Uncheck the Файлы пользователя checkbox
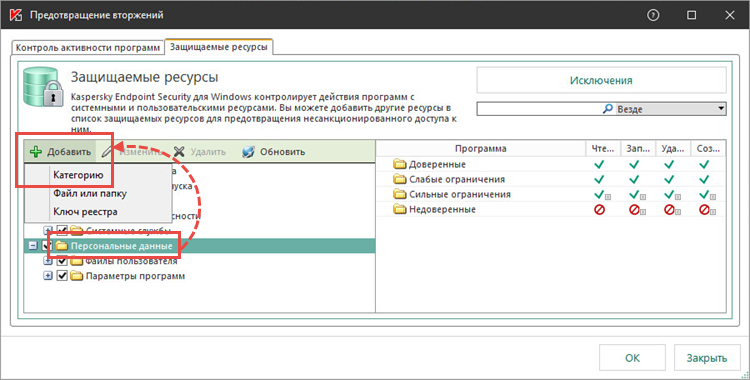The height and width of the screenshot is (380, 750). 62,261
